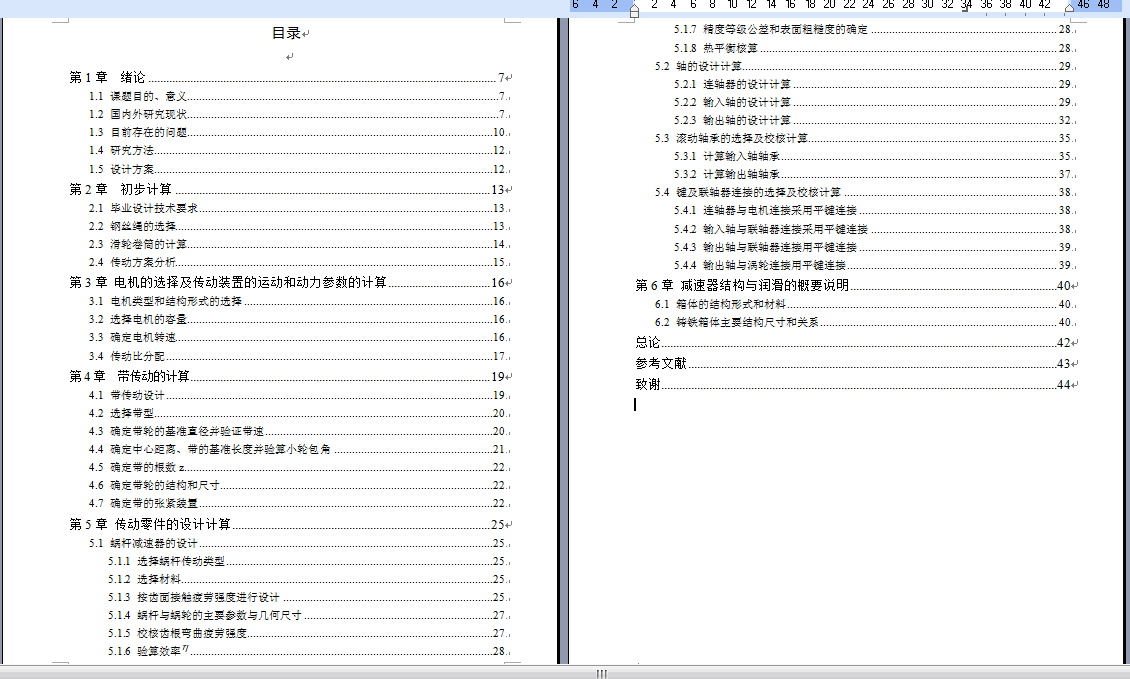Click the tab stop marker near 34 on the ruler

(965, 11)
